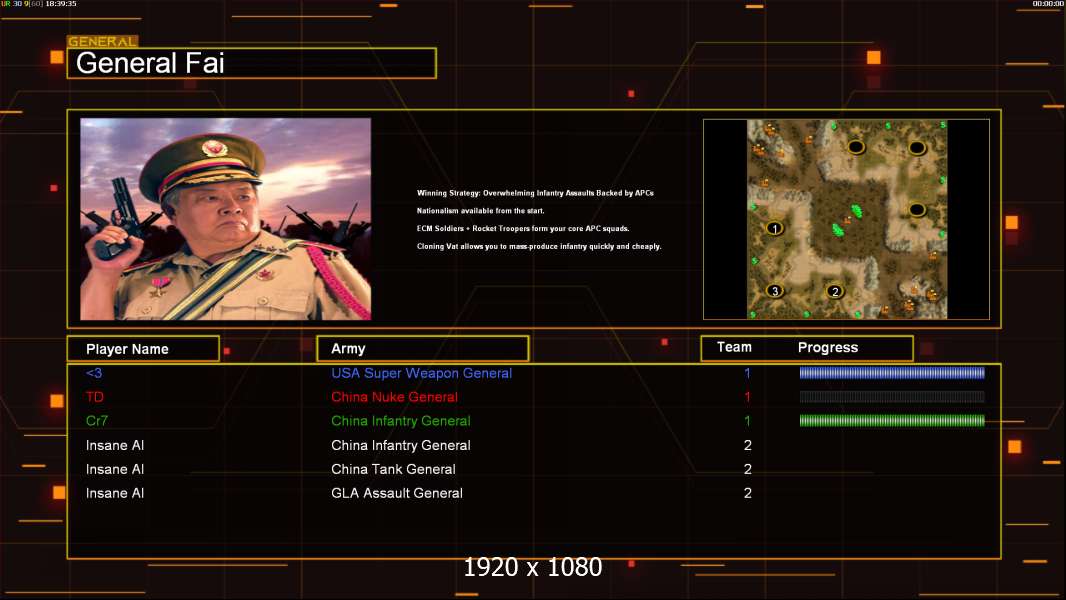Click the Progress column header label

pos(827,347)
